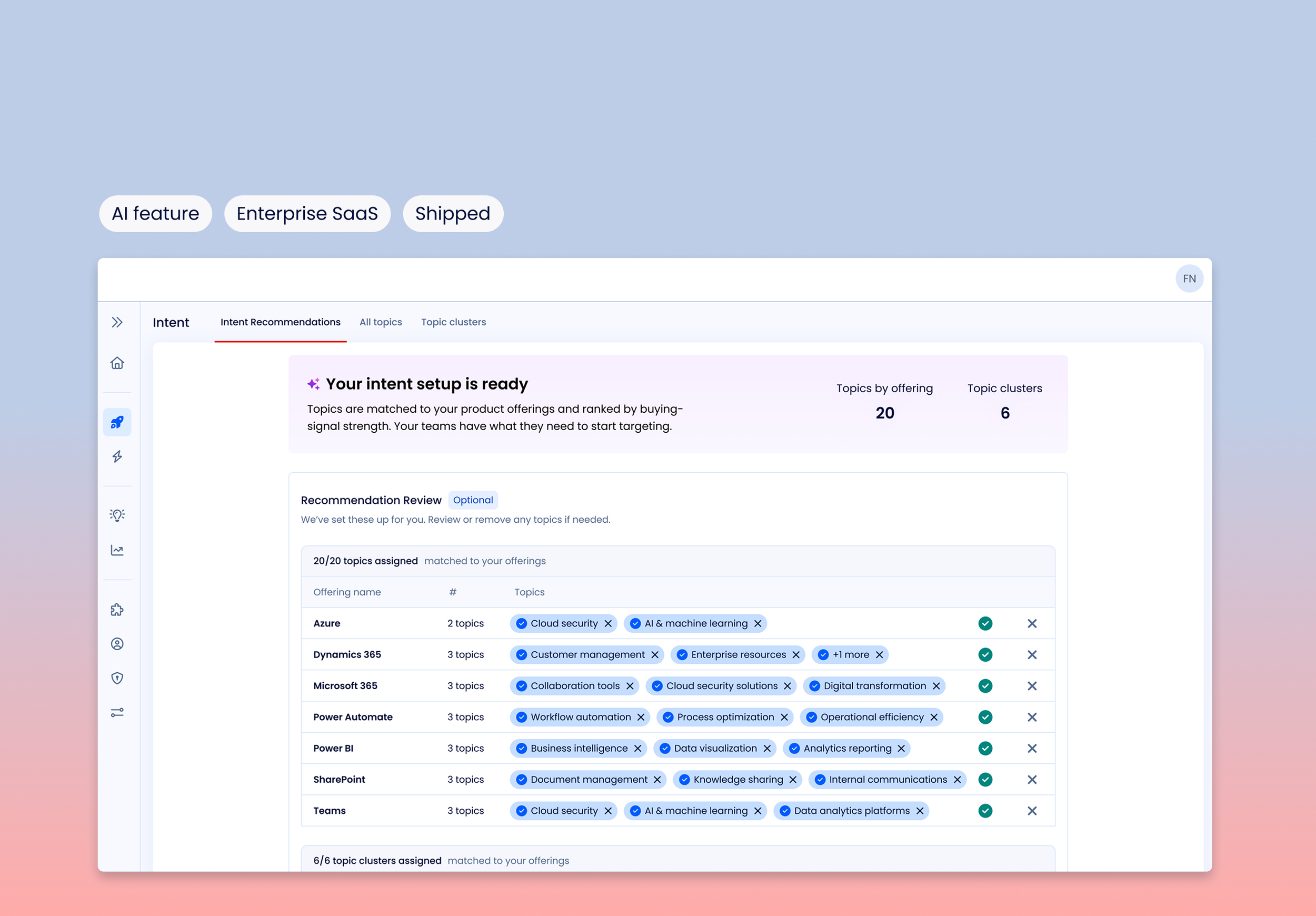Open the lightning bolt section in sidebar
The height and width of the screenshot is (916, 1316).
(x=117, y=456)
